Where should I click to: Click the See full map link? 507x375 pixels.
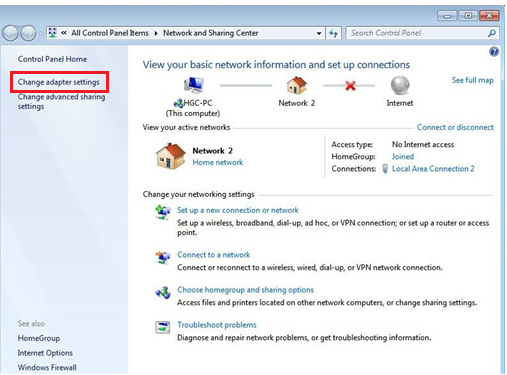(x=472, y=80)
